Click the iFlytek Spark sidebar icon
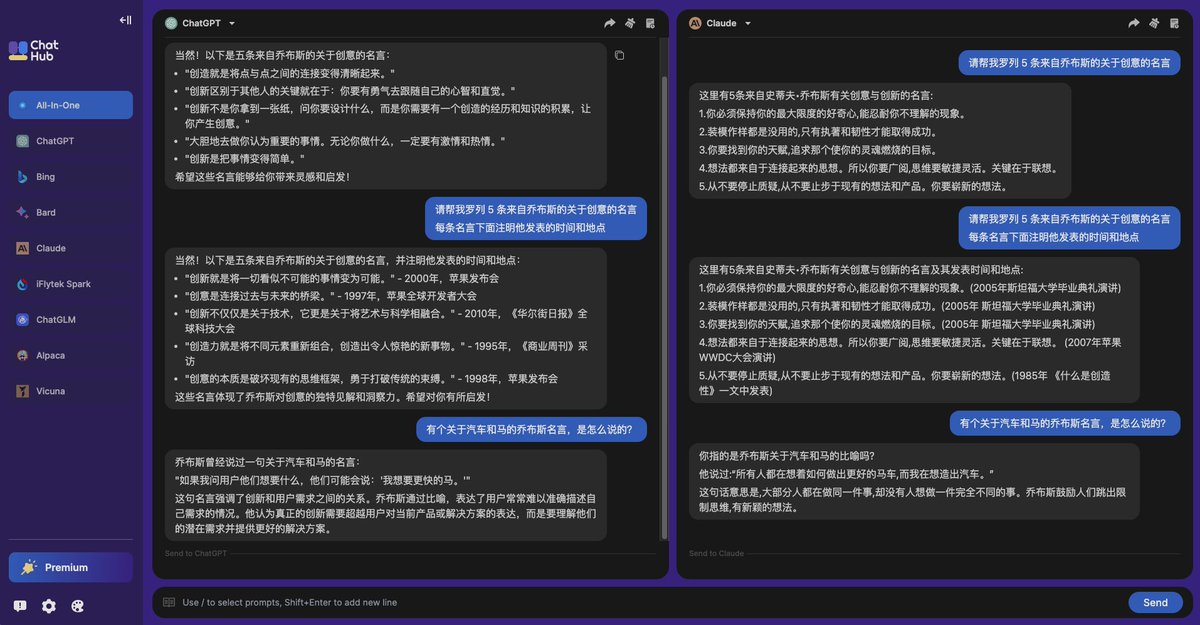 click(x=22, y=284)
